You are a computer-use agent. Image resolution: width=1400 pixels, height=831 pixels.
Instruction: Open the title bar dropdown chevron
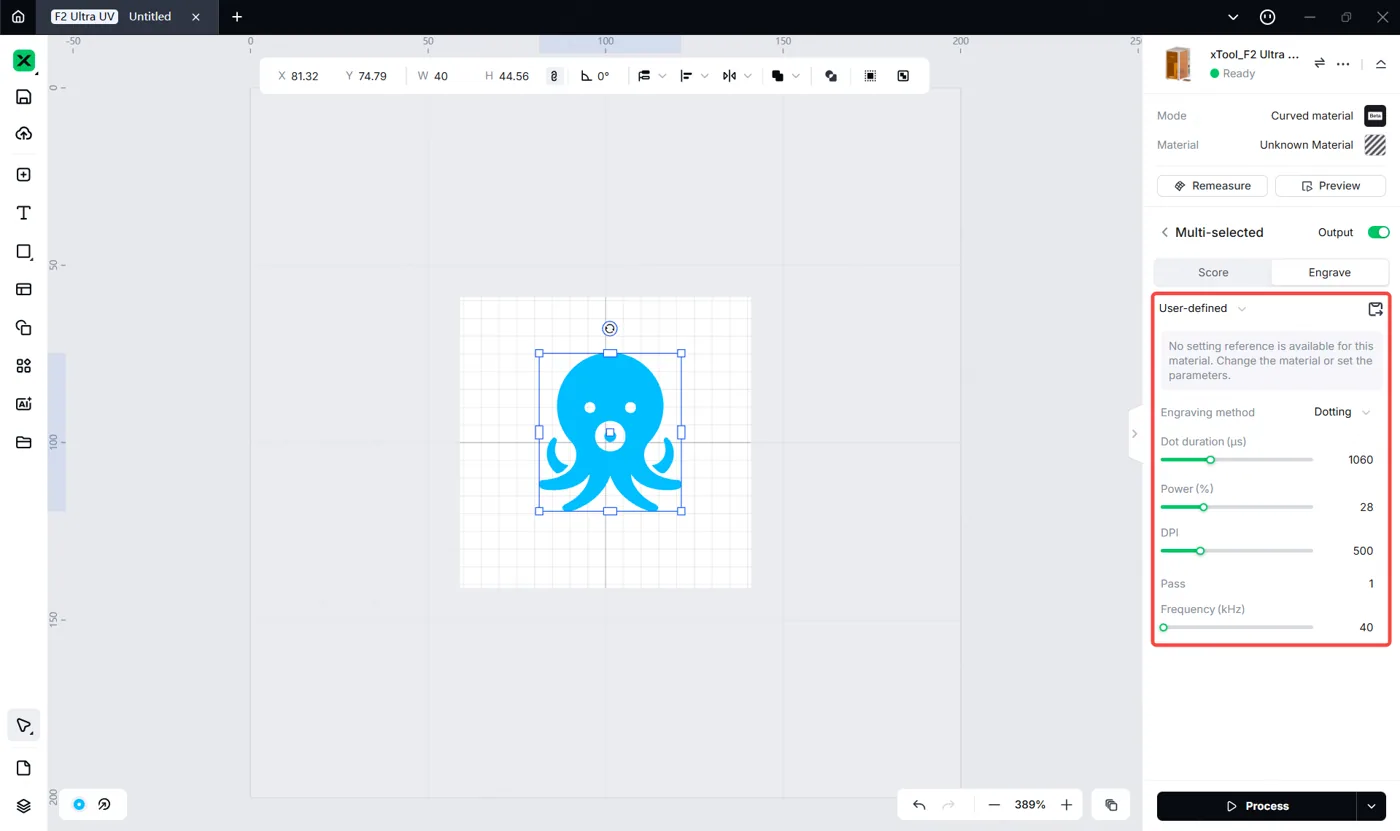coord(1233,17)
